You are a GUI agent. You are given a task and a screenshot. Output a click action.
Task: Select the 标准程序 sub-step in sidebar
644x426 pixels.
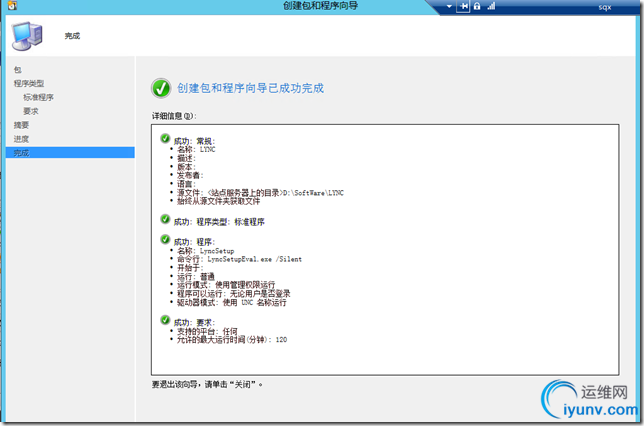38,97
